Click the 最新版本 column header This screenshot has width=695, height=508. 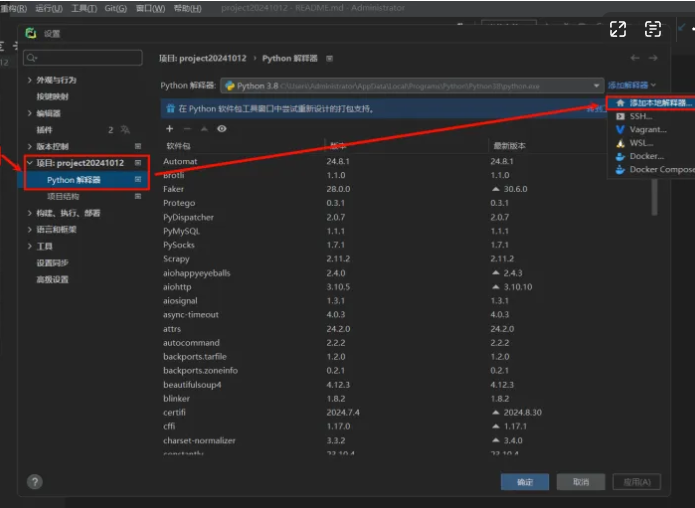(x=509, y=146)
